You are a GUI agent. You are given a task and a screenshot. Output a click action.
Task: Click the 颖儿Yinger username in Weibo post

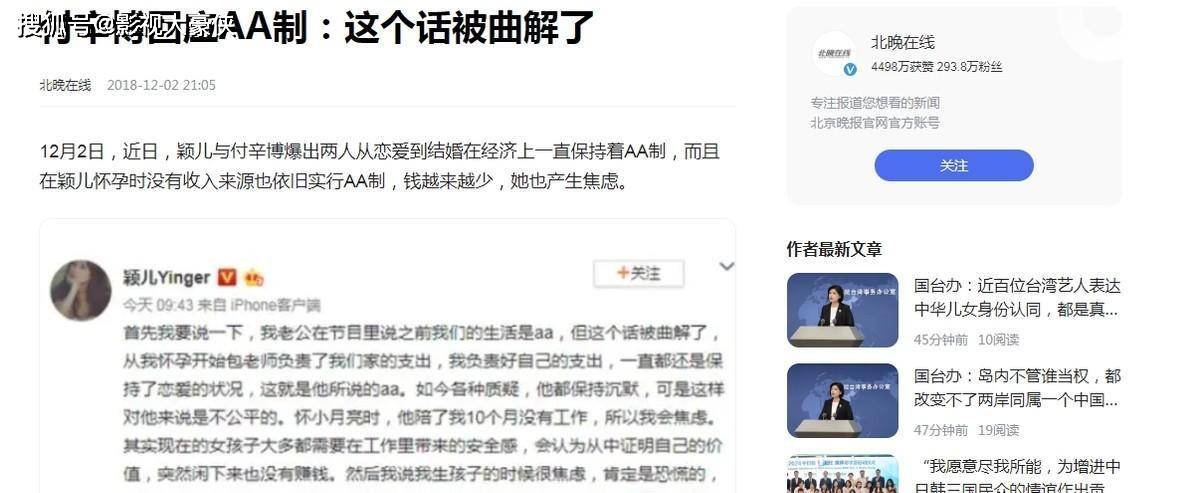click(167, 277)
